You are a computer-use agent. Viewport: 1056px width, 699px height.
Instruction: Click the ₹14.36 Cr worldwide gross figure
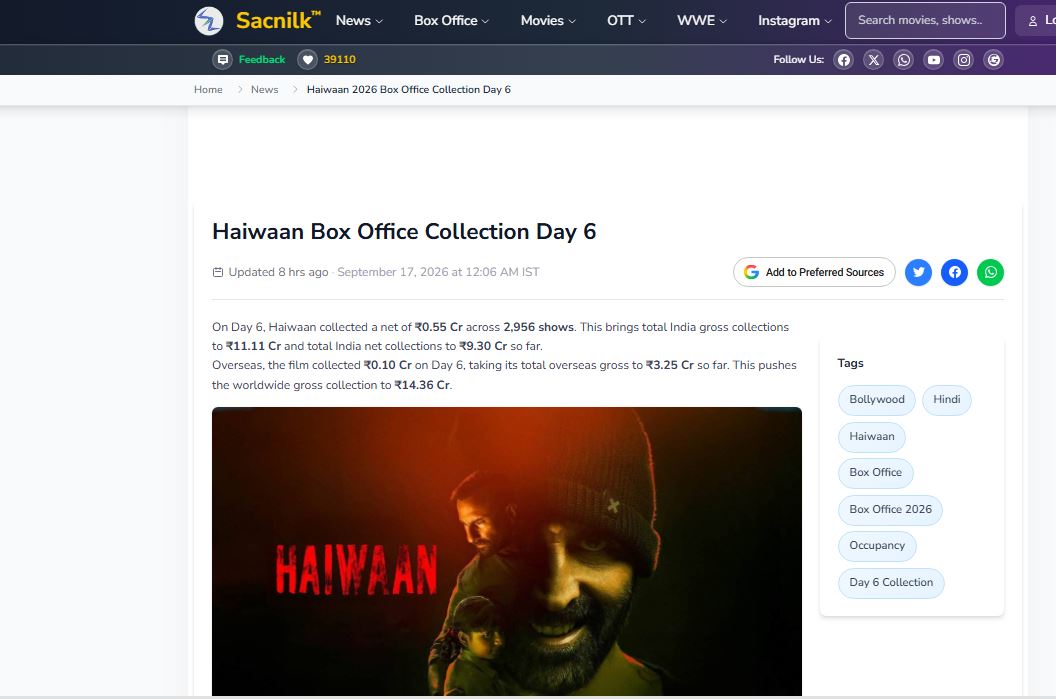[422, 385]
